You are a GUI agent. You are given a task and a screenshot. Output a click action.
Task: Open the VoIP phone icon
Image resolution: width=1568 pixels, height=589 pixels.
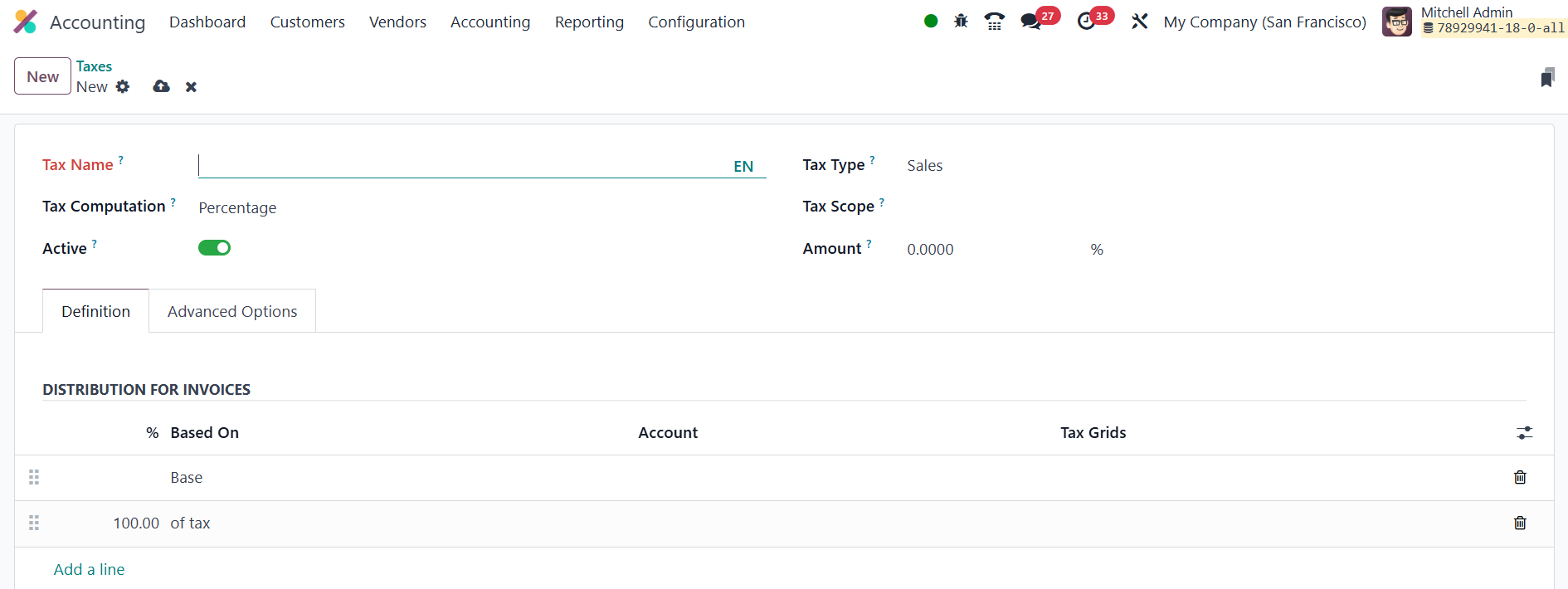click(x=994, y=22)
